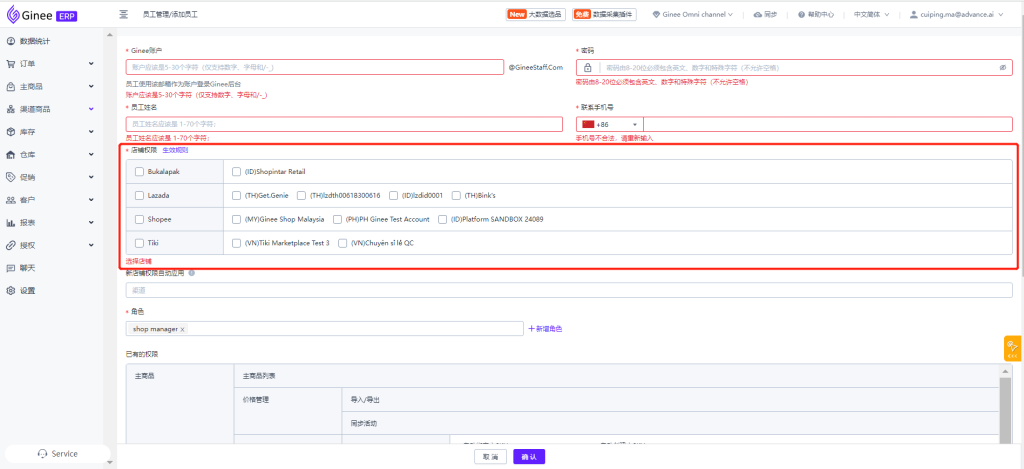The height and width of the screenshot is (469, 1024).
Task: Click the +新增角色 add role link
Action: [x=545, y=329]
